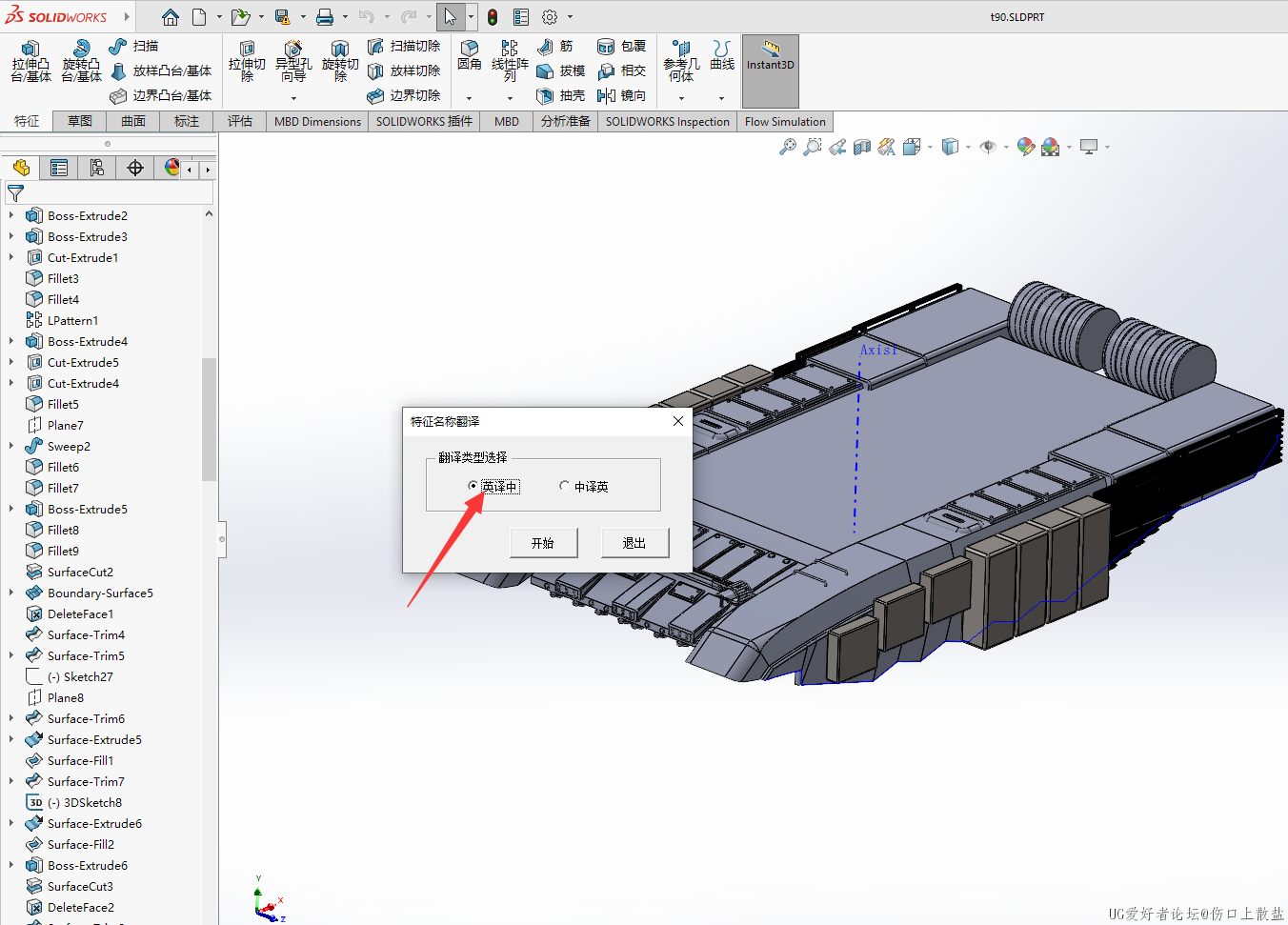Choose the 边界凸台/基体 boundary boss tool
The height and width of the screenshot is (925, 1288).
tap(161, 95)
